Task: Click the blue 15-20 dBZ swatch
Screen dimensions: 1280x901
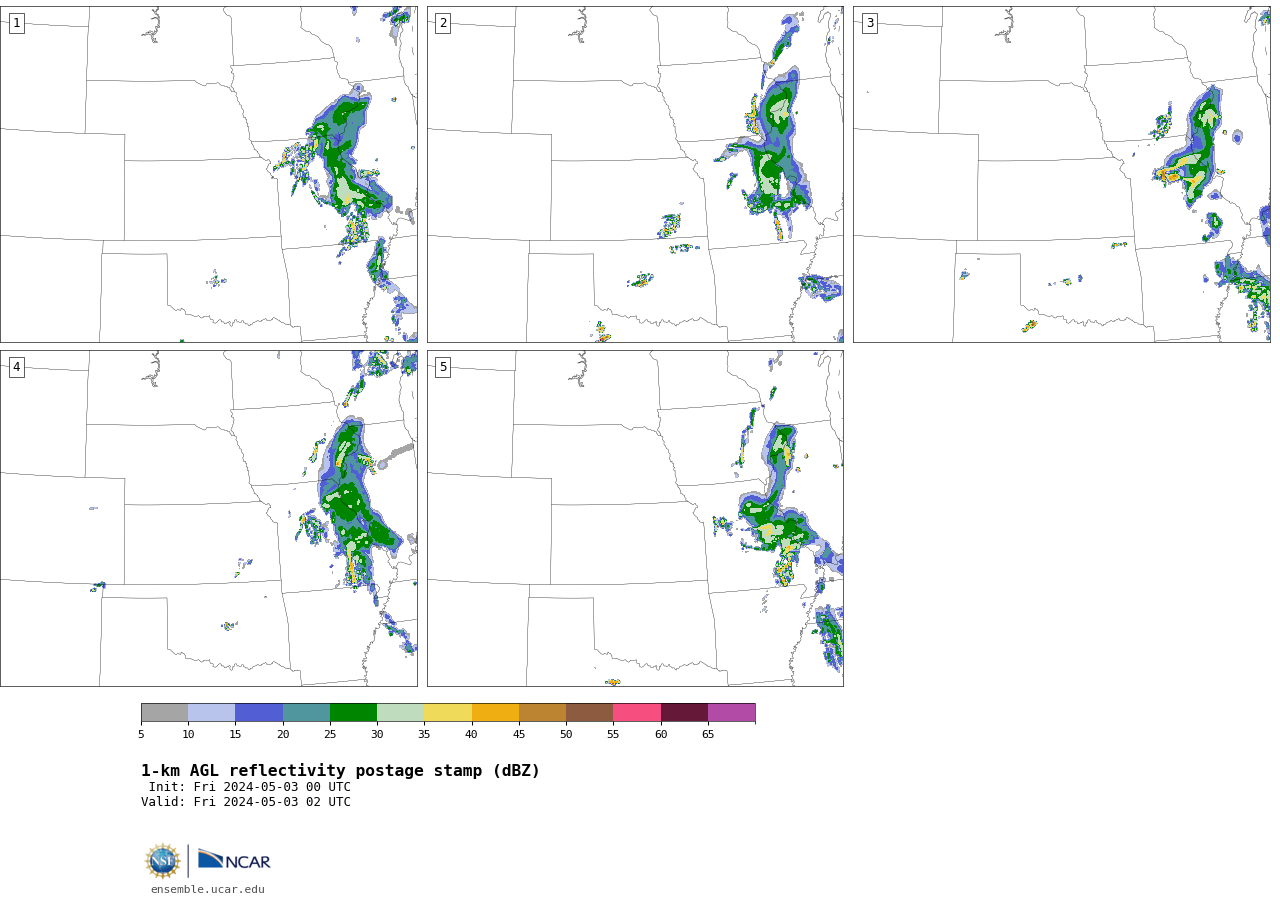Action: click(259, 712)
